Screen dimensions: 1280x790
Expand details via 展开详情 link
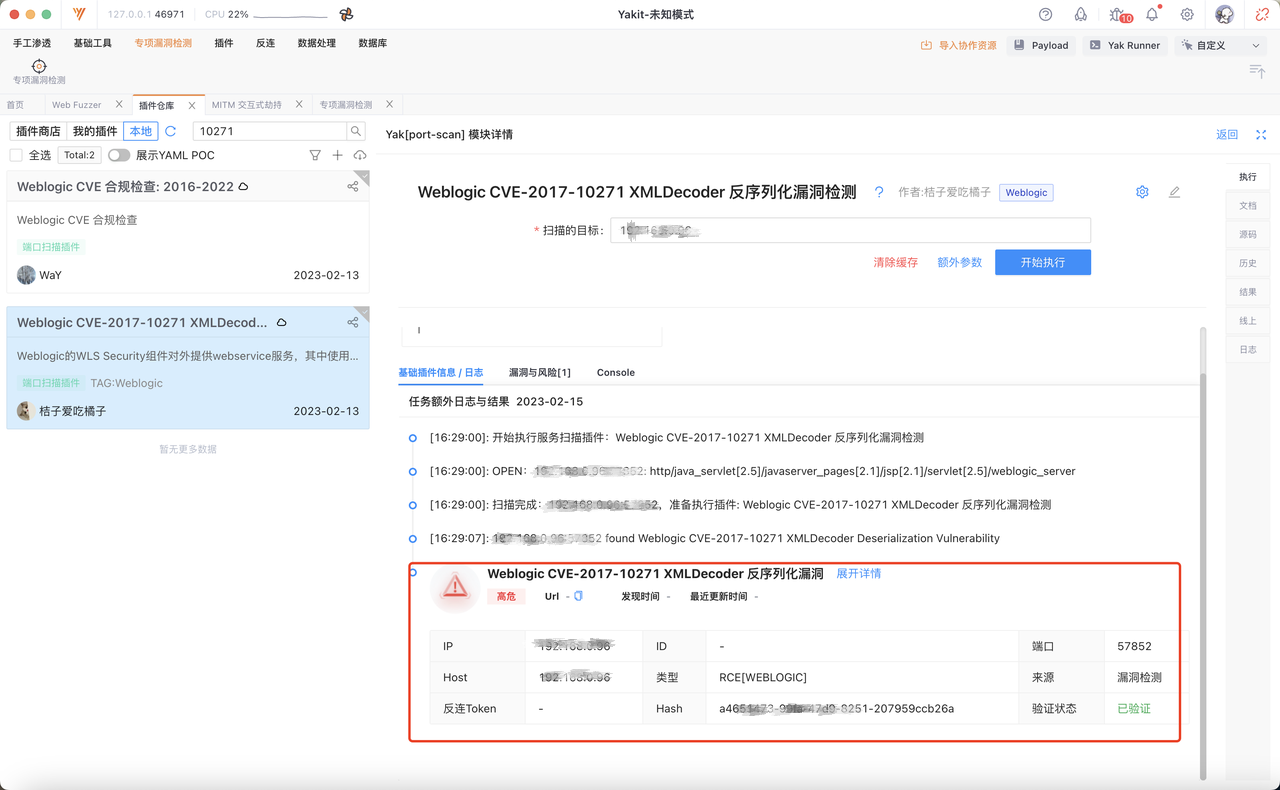coord(859,574)
